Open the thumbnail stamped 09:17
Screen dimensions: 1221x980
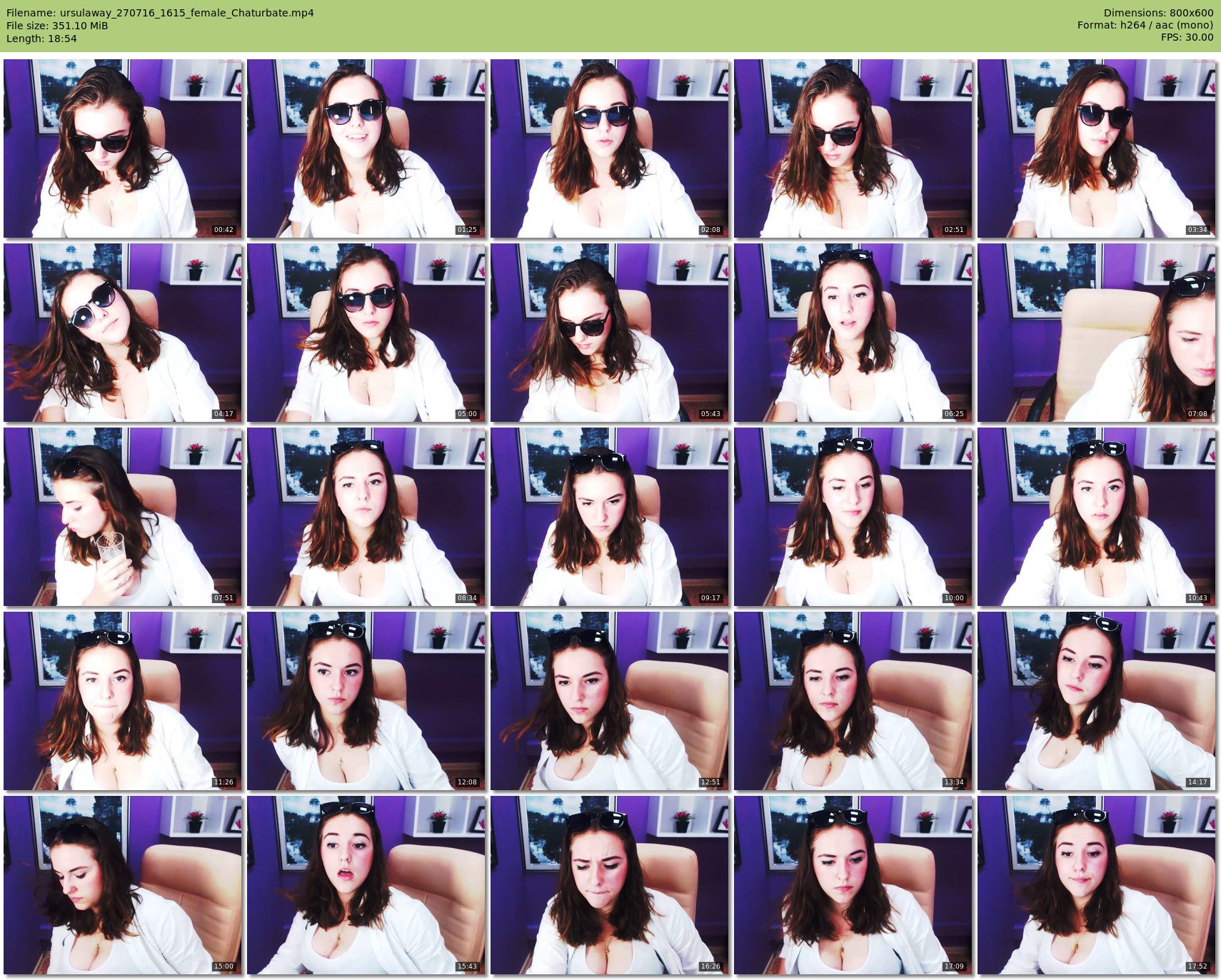click(610, 517)
